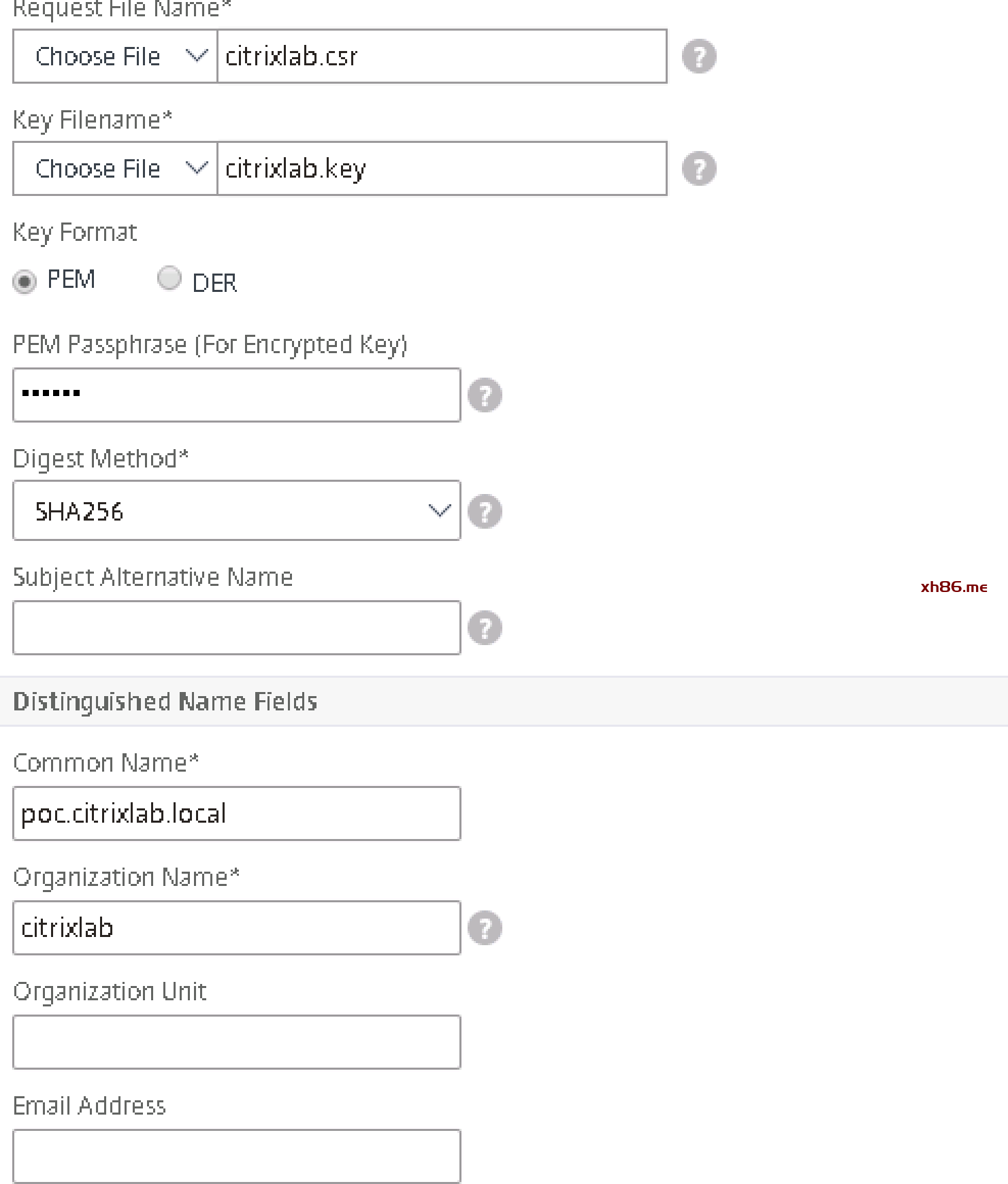Image resolution: width=1008 pixels, height=1184 pixels.
Task: Open Choose File dropdown for request file
Action: point(115,56)
